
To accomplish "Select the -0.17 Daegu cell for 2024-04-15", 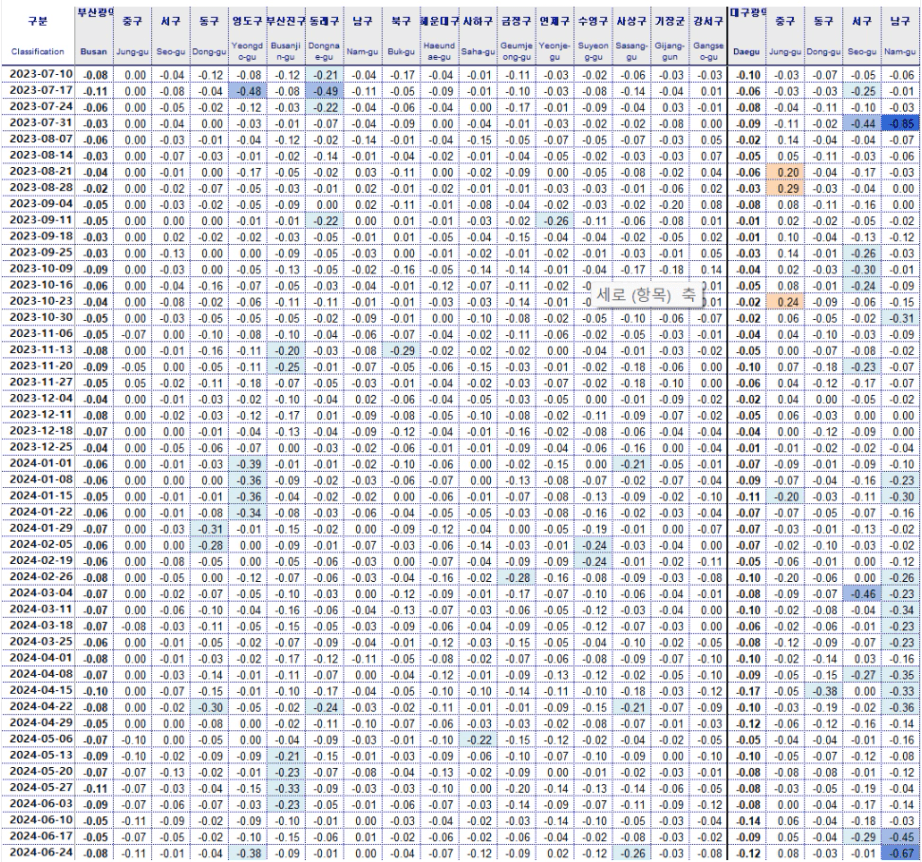I will pos(747,691).
